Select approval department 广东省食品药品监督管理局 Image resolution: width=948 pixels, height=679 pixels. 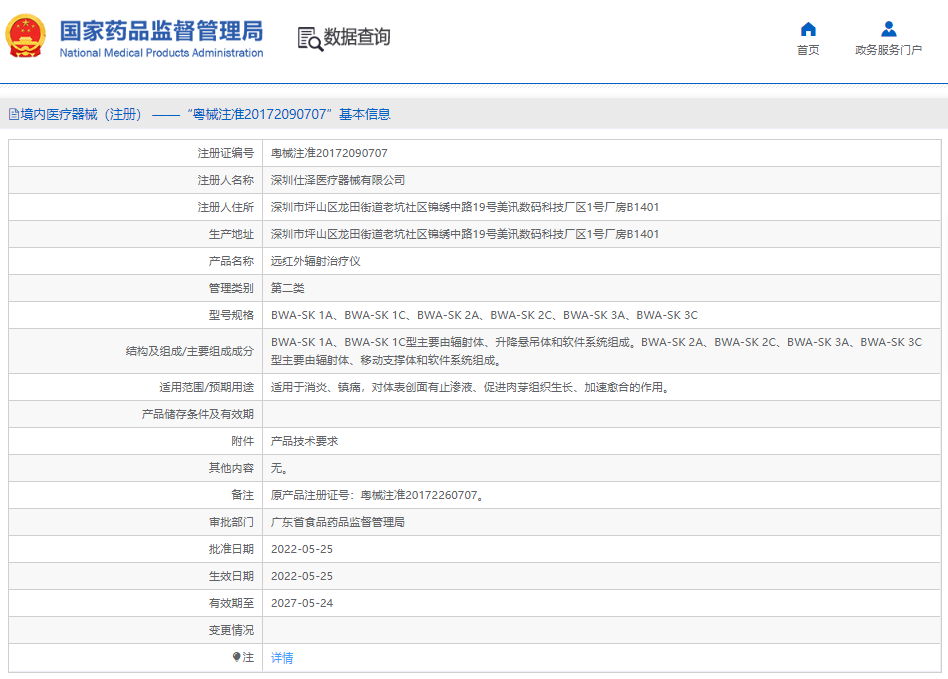[x=338, y=522]
